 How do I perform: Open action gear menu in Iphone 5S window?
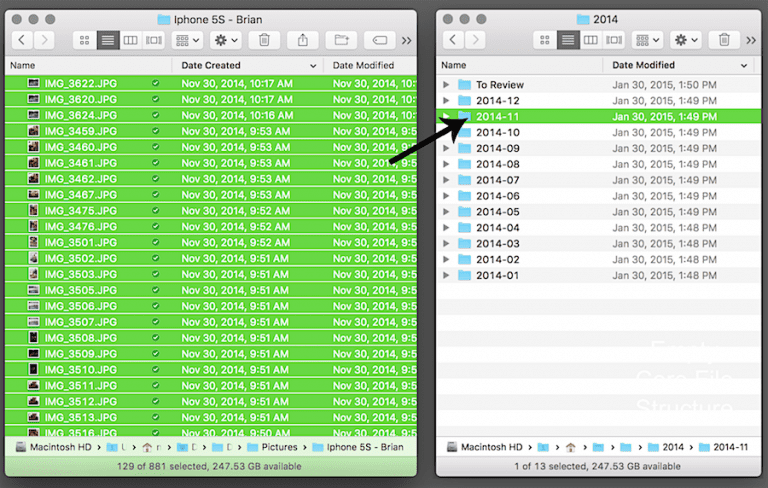(226, 40)
